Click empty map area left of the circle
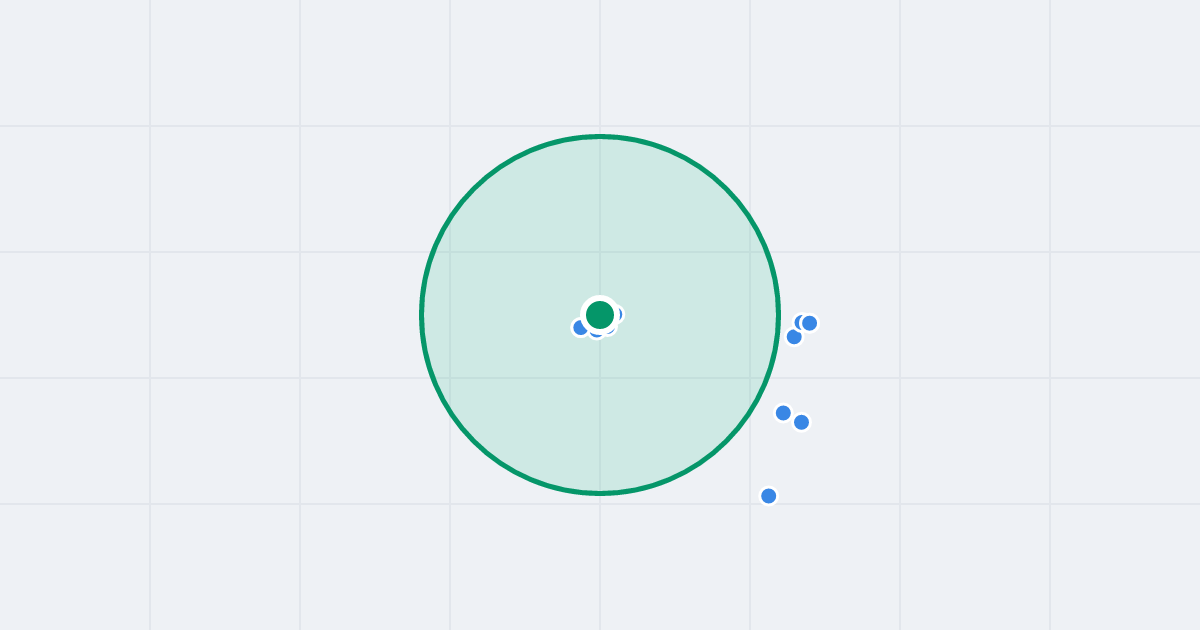The image size is (1200, 630). click(x=220, y=315)
